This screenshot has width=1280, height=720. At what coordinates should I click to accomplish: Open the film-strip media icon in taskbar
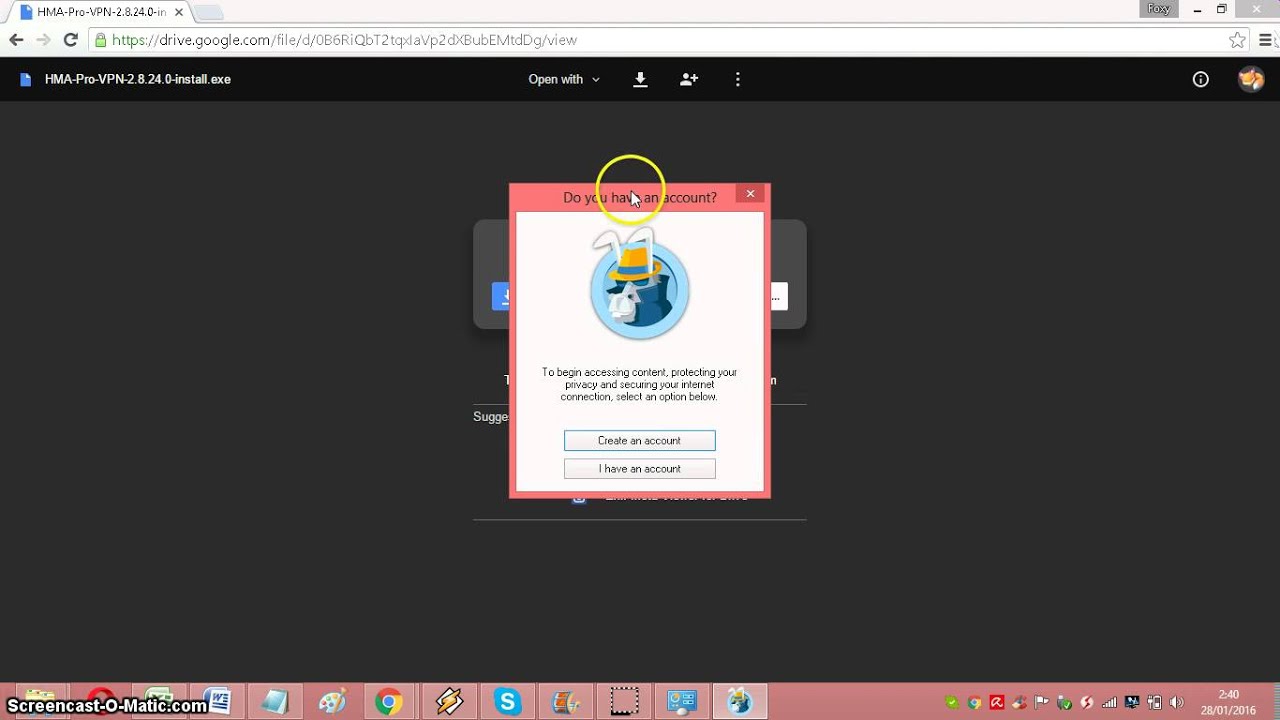(565, 702)
